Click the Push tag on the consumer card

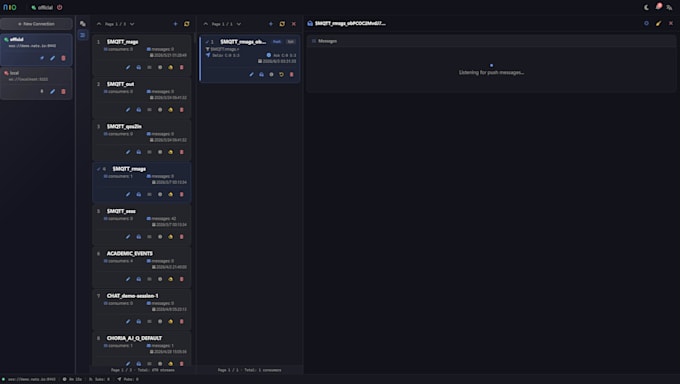(x=277, y=42)
